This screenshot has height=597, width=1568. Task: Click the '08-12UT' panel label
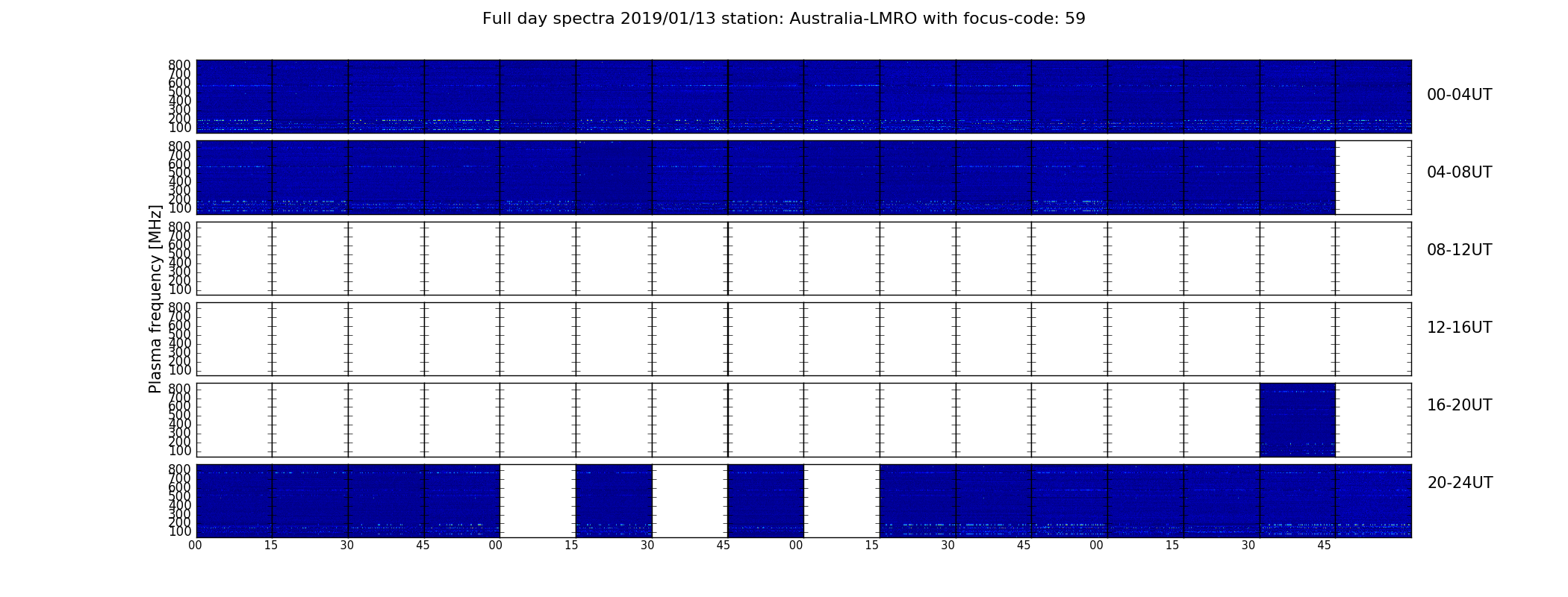pyautogui.click(x=1459, y=250)
